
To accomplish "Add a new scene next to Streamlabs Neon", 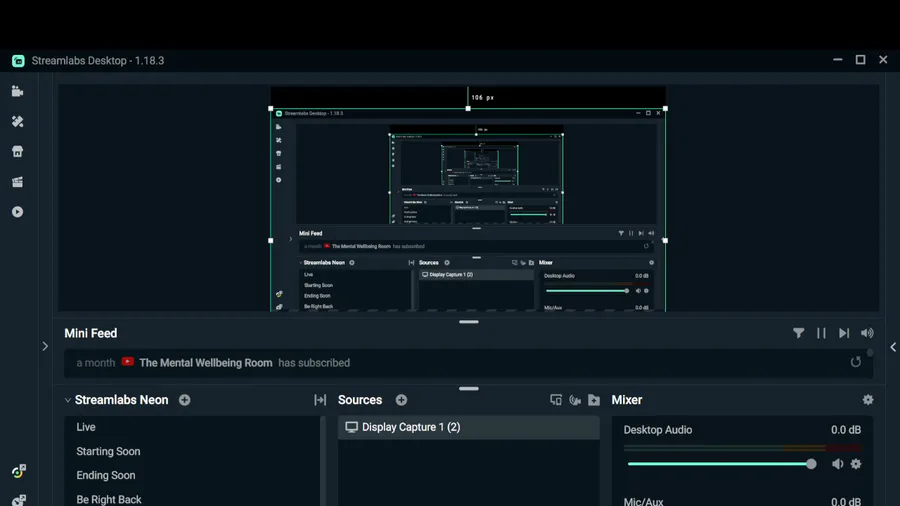I will 184,400.
